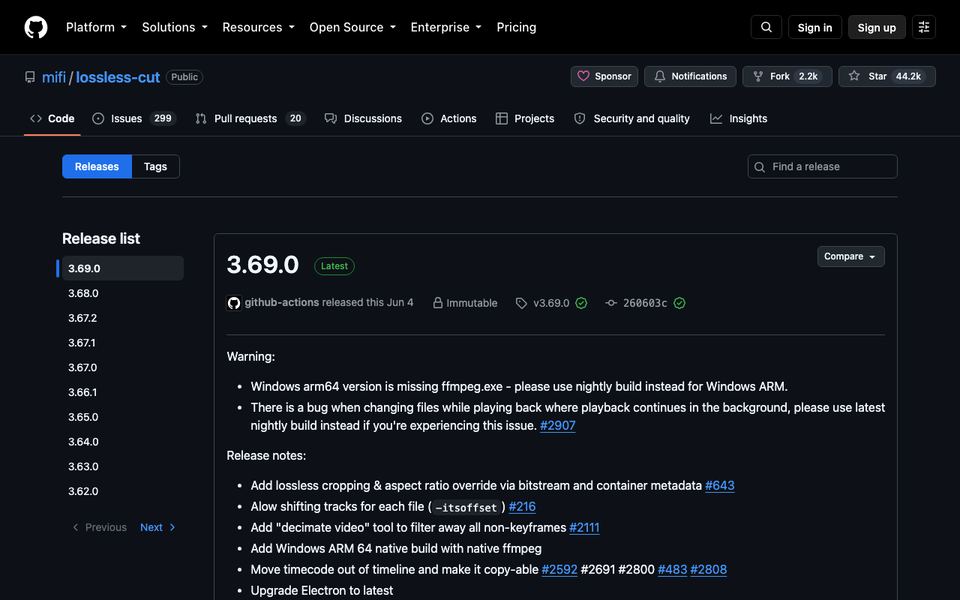Screen dimensions: 960x600
Task: Expand the Resources menu
Action: [x=258, y=27]
